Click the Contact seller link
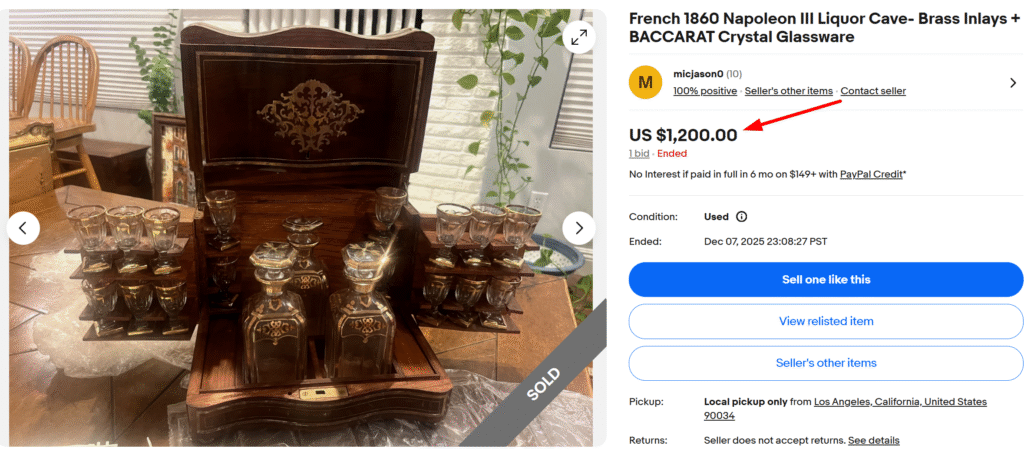This screenshot has height=458, width=1024. coord(873,91)
